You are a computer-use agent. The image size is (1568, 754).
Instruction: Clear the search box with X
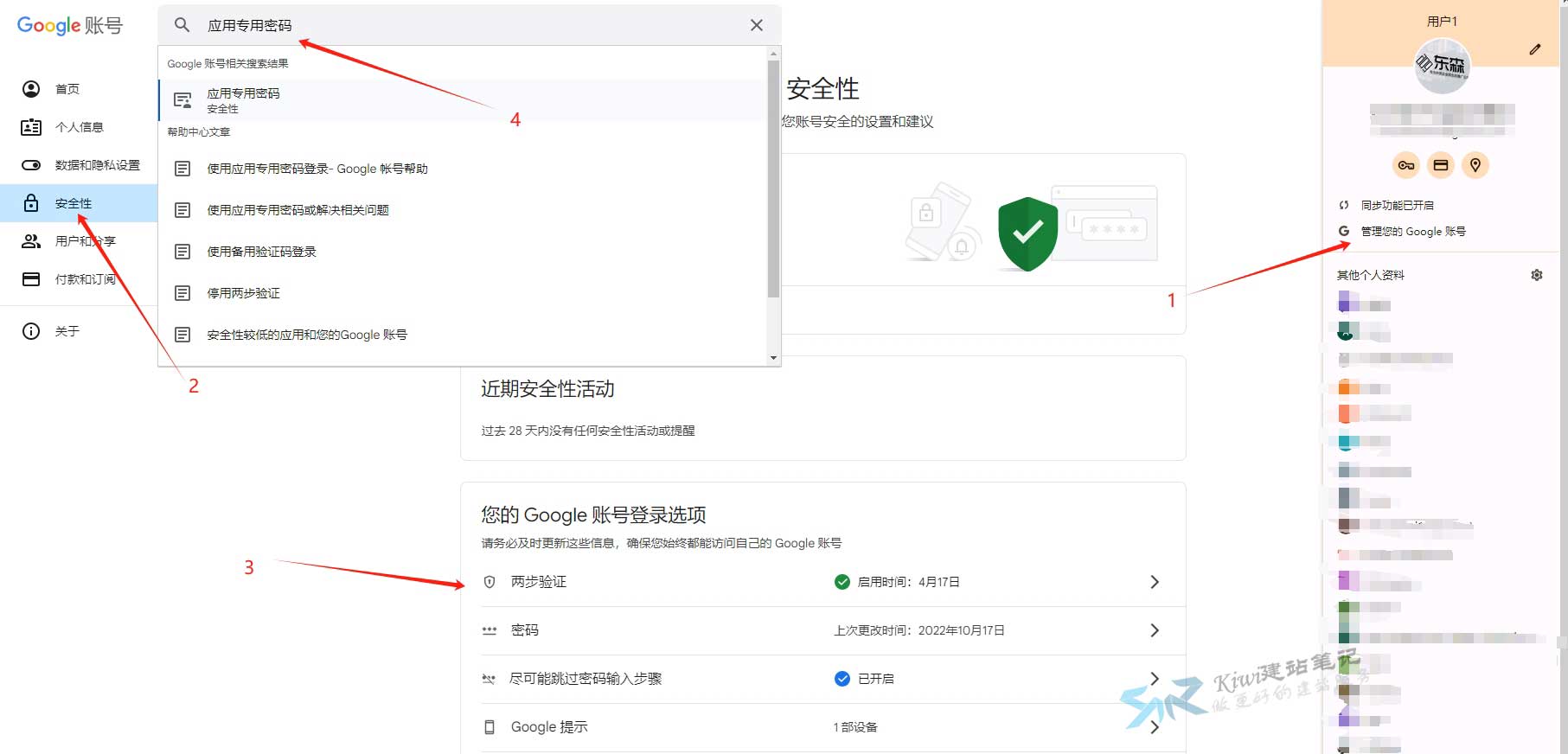coord(757,25)
